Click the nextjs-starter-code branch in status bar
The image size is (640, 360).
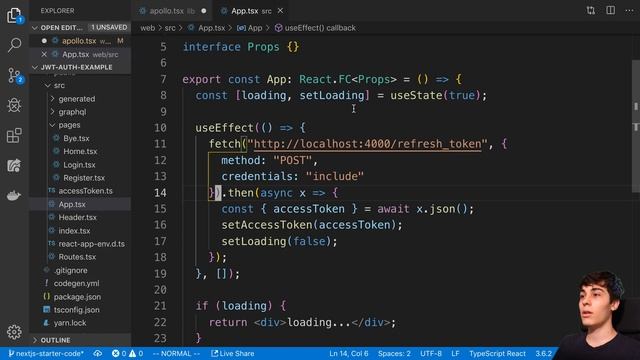46,353
